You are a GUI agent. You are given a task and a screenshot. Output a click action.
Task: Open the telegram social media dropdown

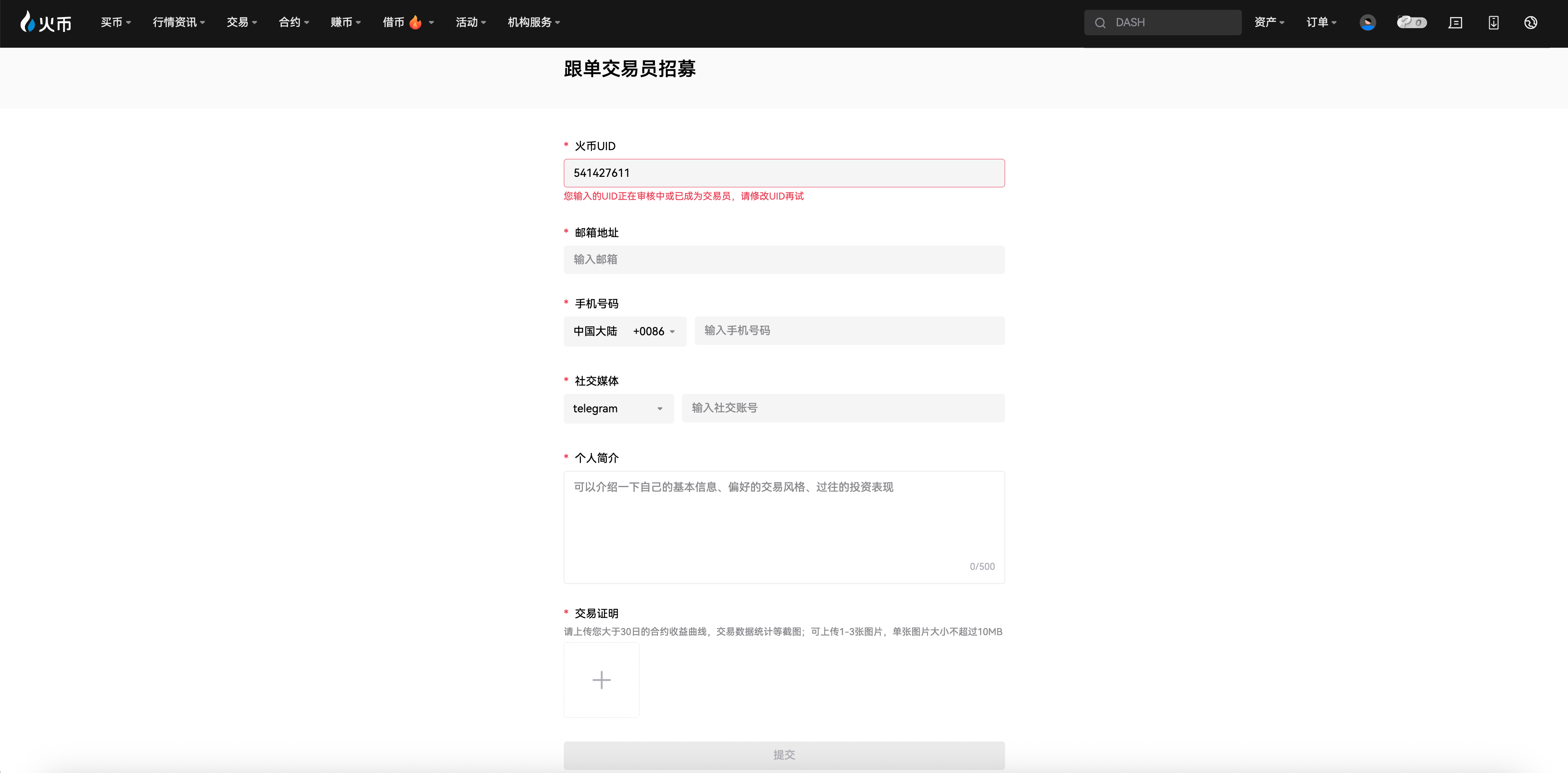point(618,408)
